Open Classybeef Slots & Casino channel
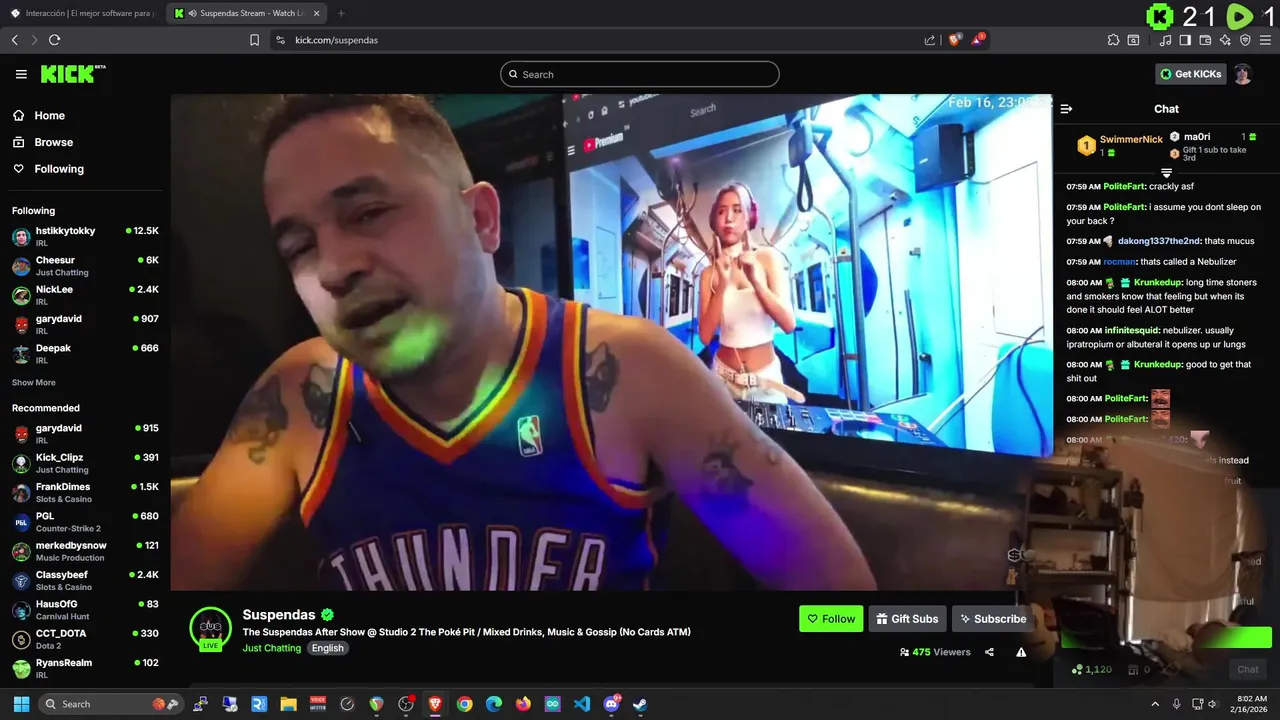The width and height of the screenshot is (1280, 720). point(85,580)
